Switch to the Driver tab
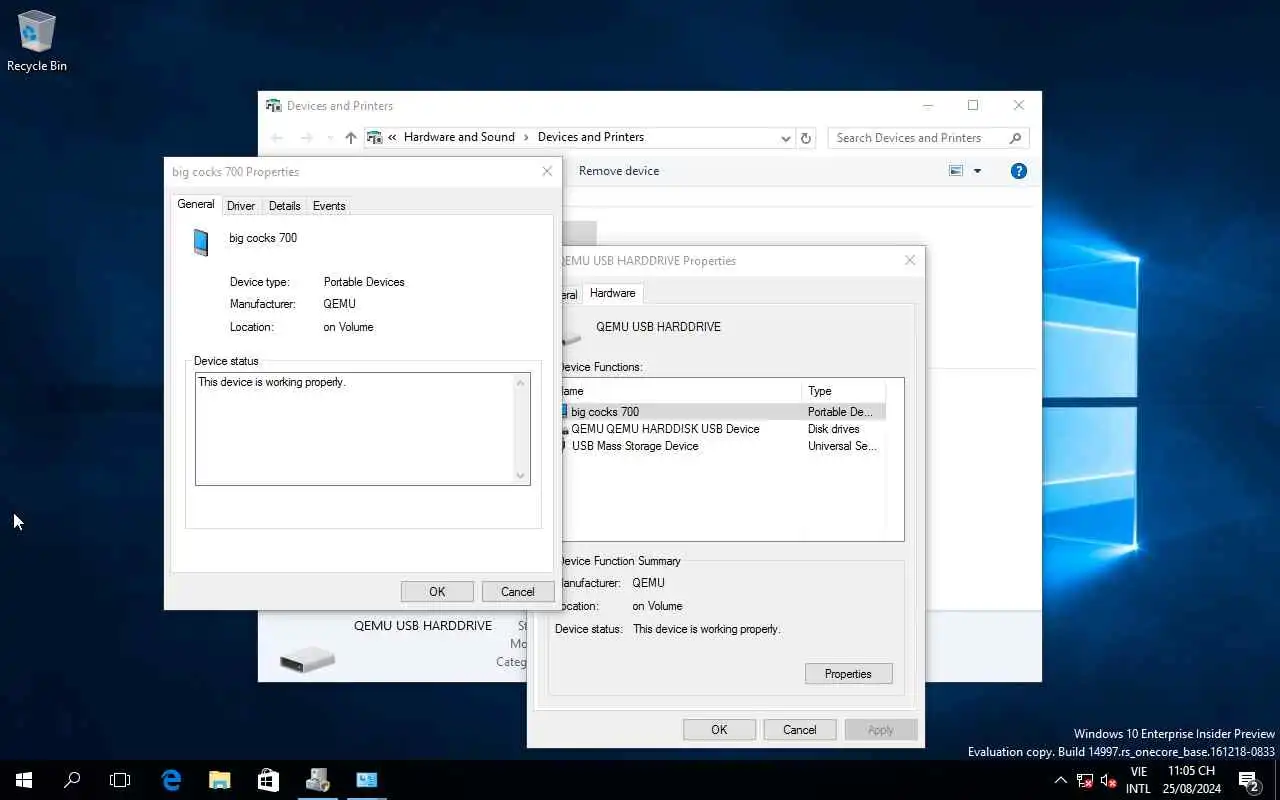The image size is (1280, 800). 241,205
